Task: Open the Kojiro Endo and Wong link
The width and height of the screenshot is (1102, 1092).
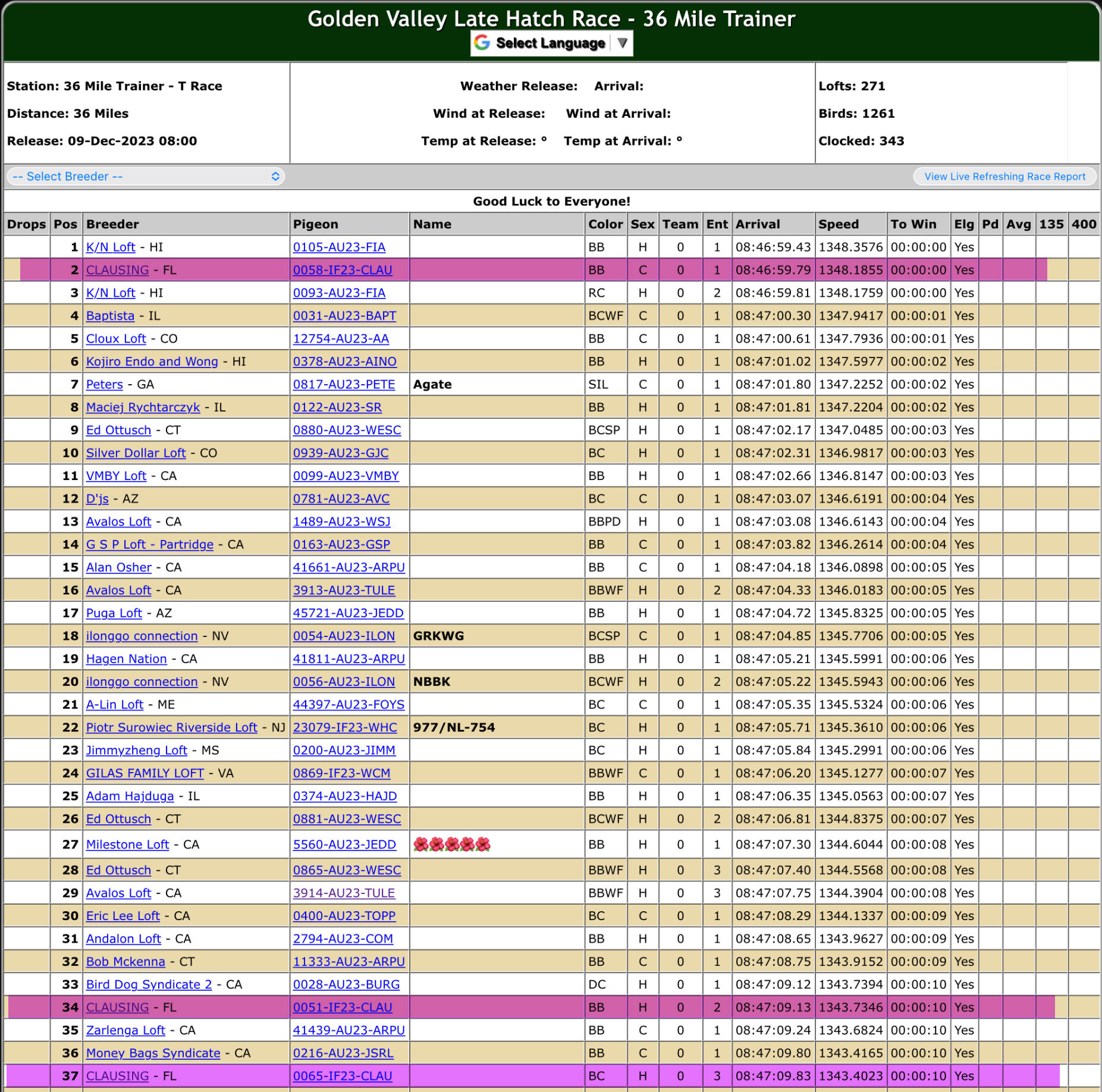Action: [152, 362]
